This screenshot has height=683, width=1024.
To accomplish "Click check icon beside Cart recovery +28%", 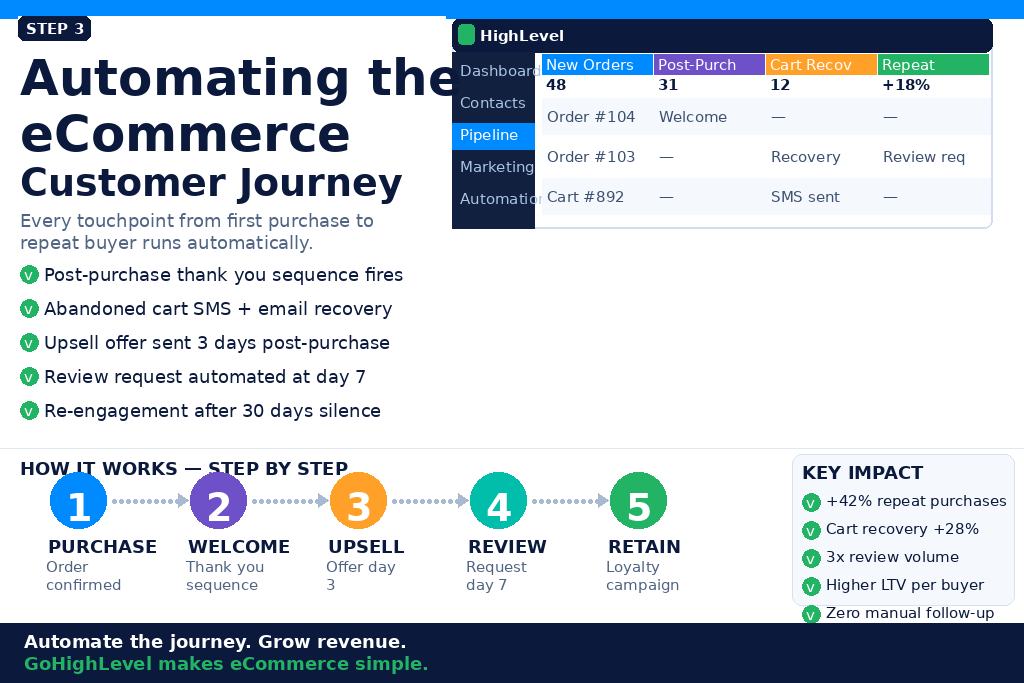I will coord(811,530).
